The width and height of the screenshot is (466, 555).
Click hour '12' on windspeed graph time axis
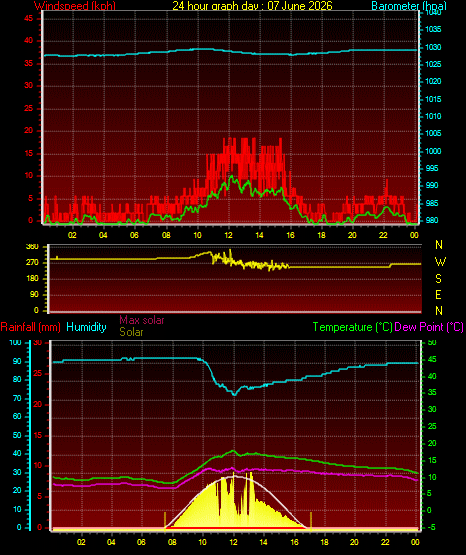[x=228, y=235]
